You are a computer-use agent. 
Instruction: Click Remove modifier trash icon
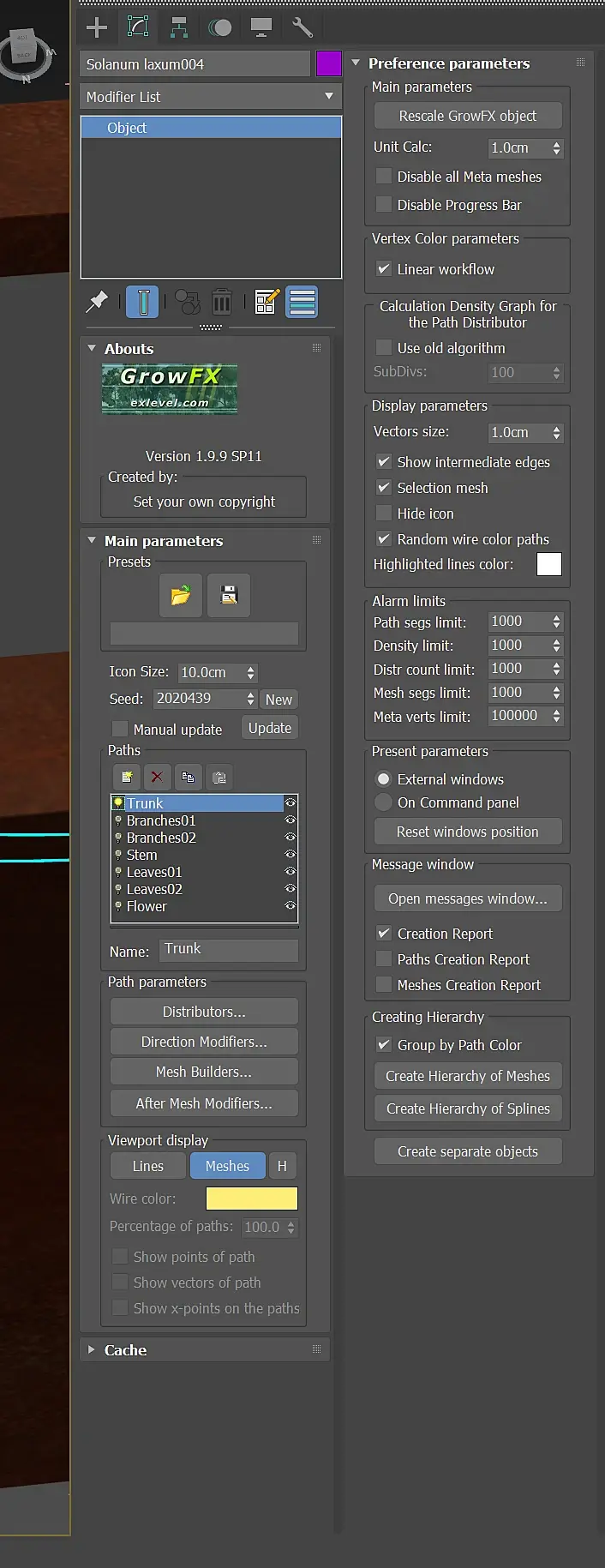point(222,302)
